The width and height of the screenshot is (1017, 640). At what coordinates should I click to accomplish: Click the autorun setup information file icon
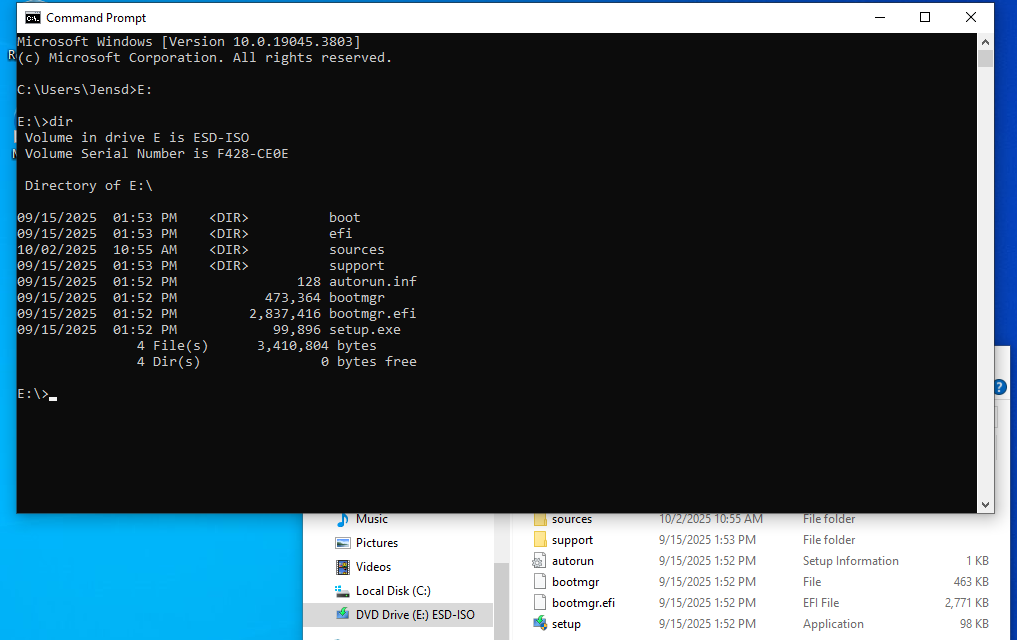(x=540, y=561)
